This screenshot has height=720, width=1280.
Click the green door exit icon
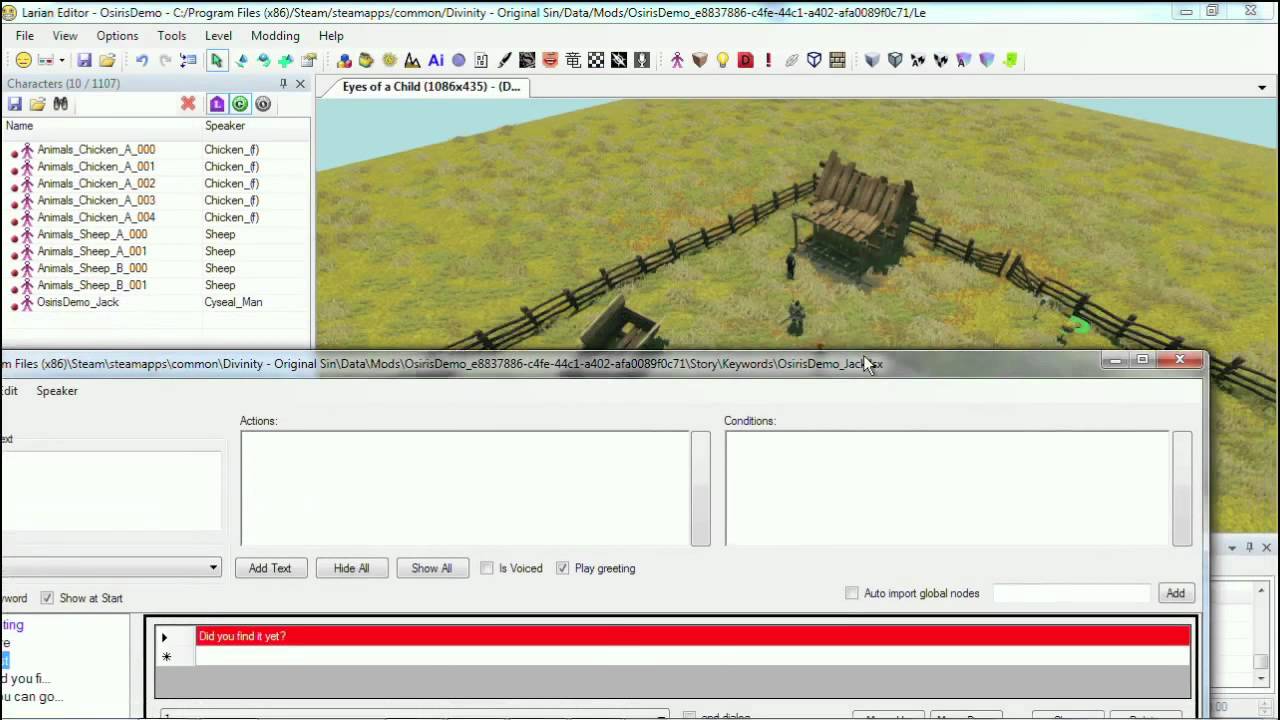click(1010, 60)
